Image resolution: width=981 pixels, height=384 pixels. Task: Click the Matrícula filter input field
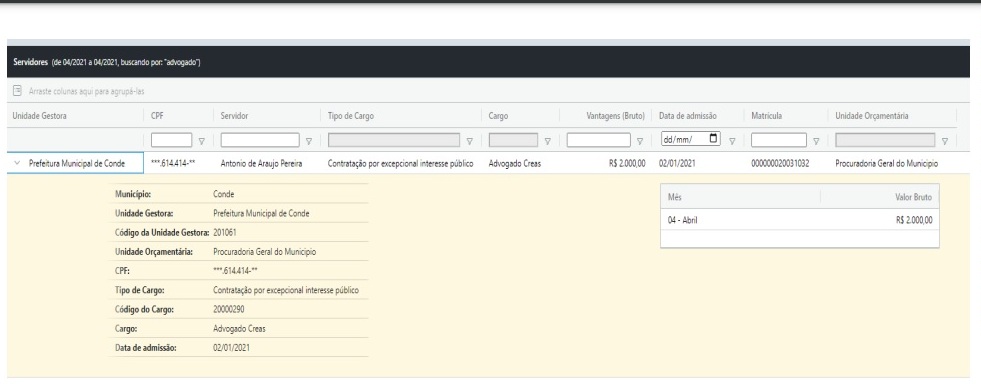(x=779, y=139)
